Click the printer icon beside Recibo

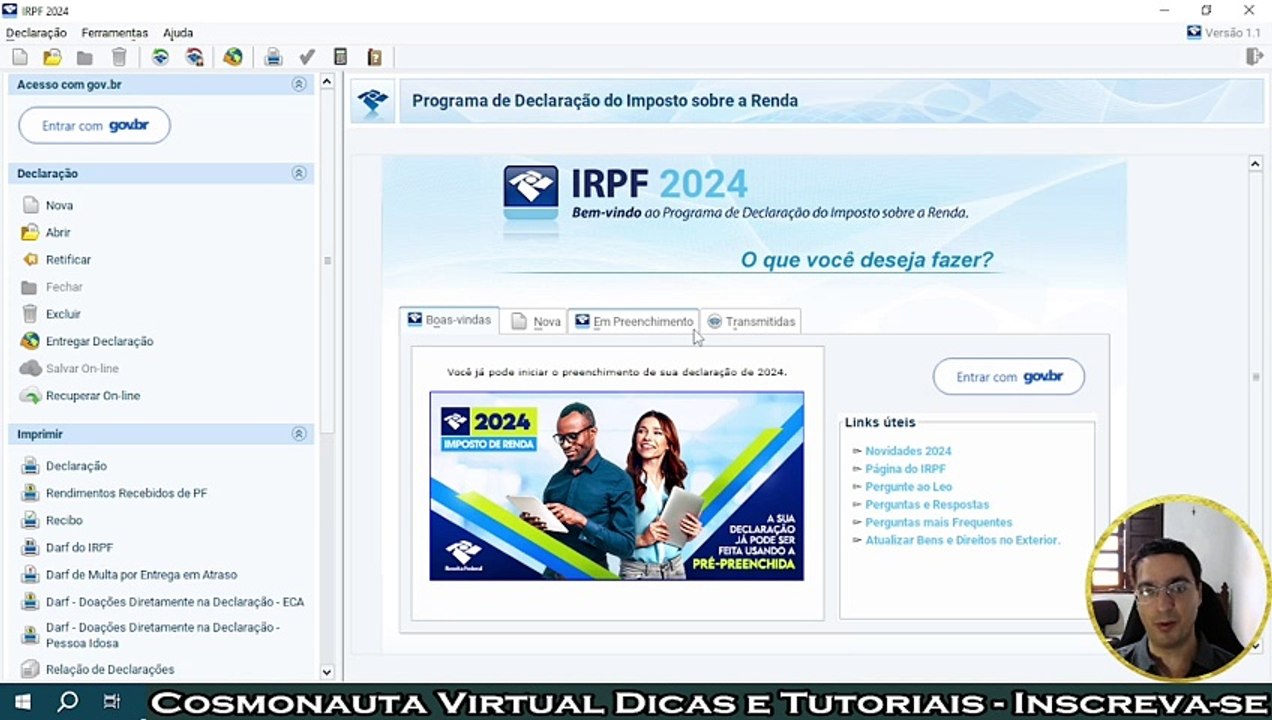(30, 520)
